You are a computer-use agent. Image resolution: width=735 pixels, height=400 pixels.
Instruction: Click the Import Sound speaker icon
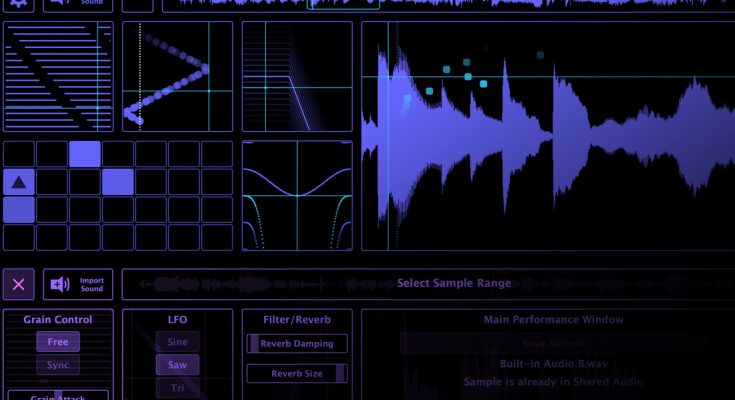coord(58,284)
